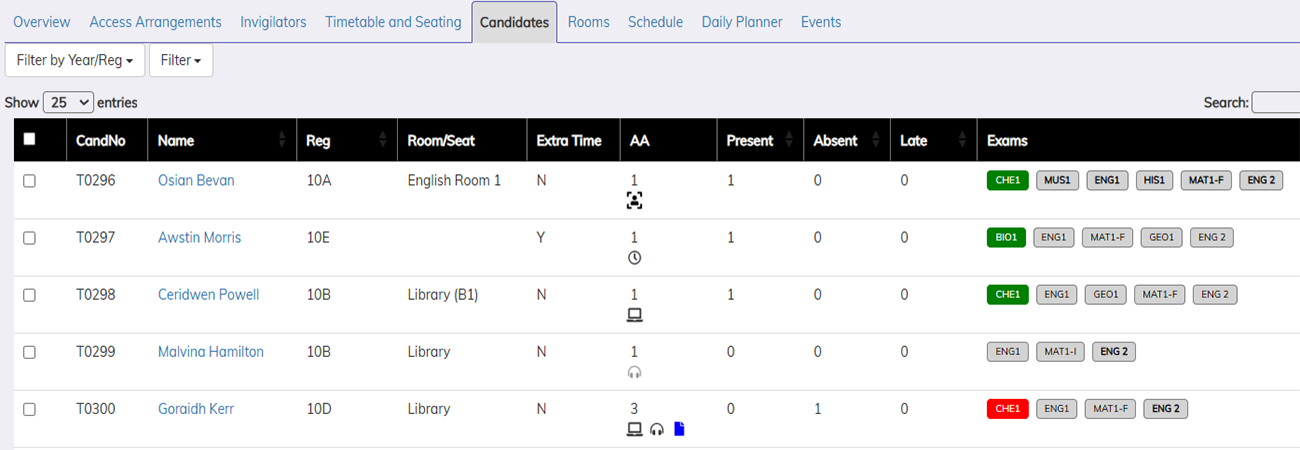Open the Filter by Year/Reg dropdown
1300x450 pixels.
point(75,60)
